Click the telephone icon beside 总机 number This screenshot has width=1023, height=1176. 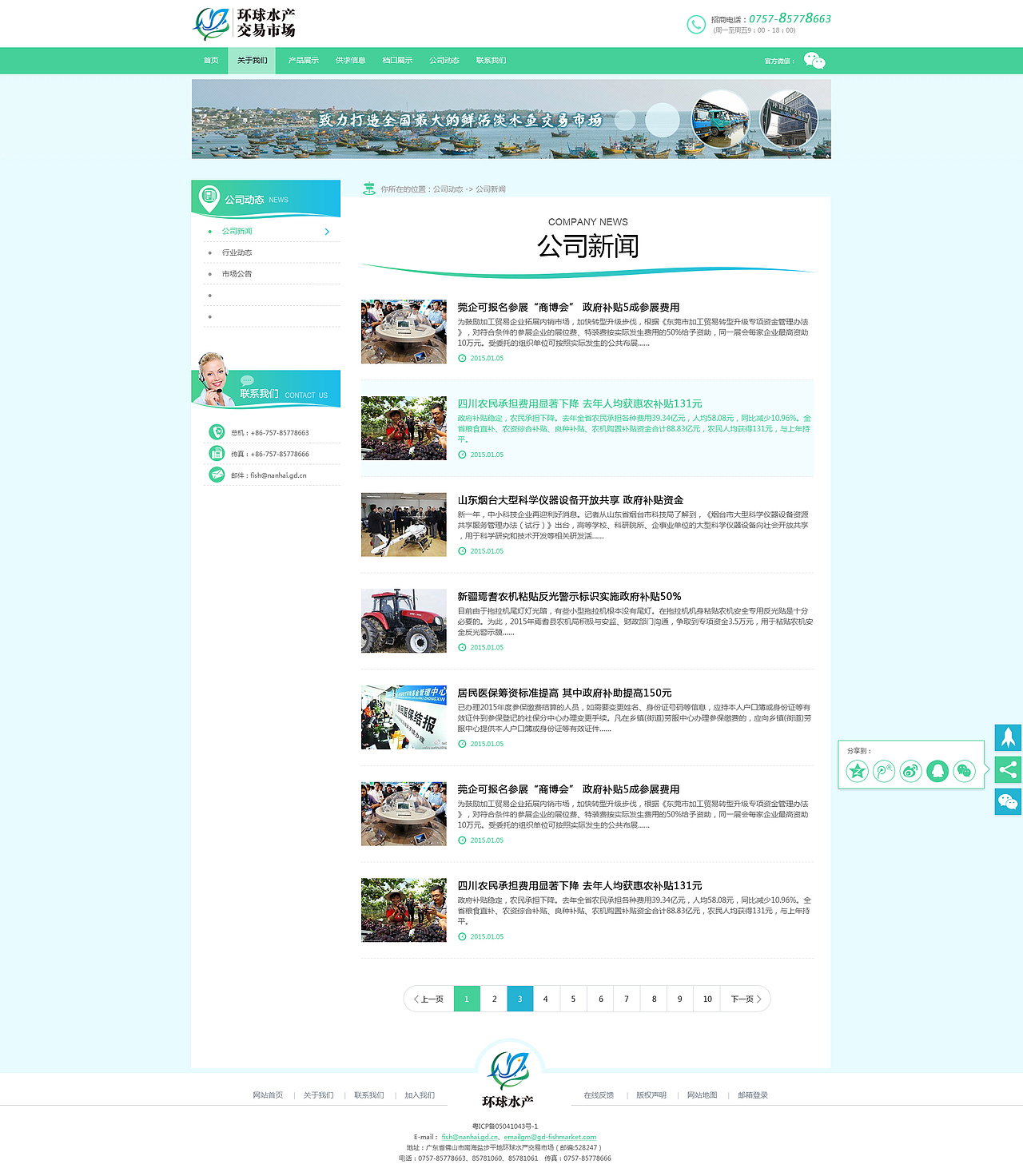[217, 432]
